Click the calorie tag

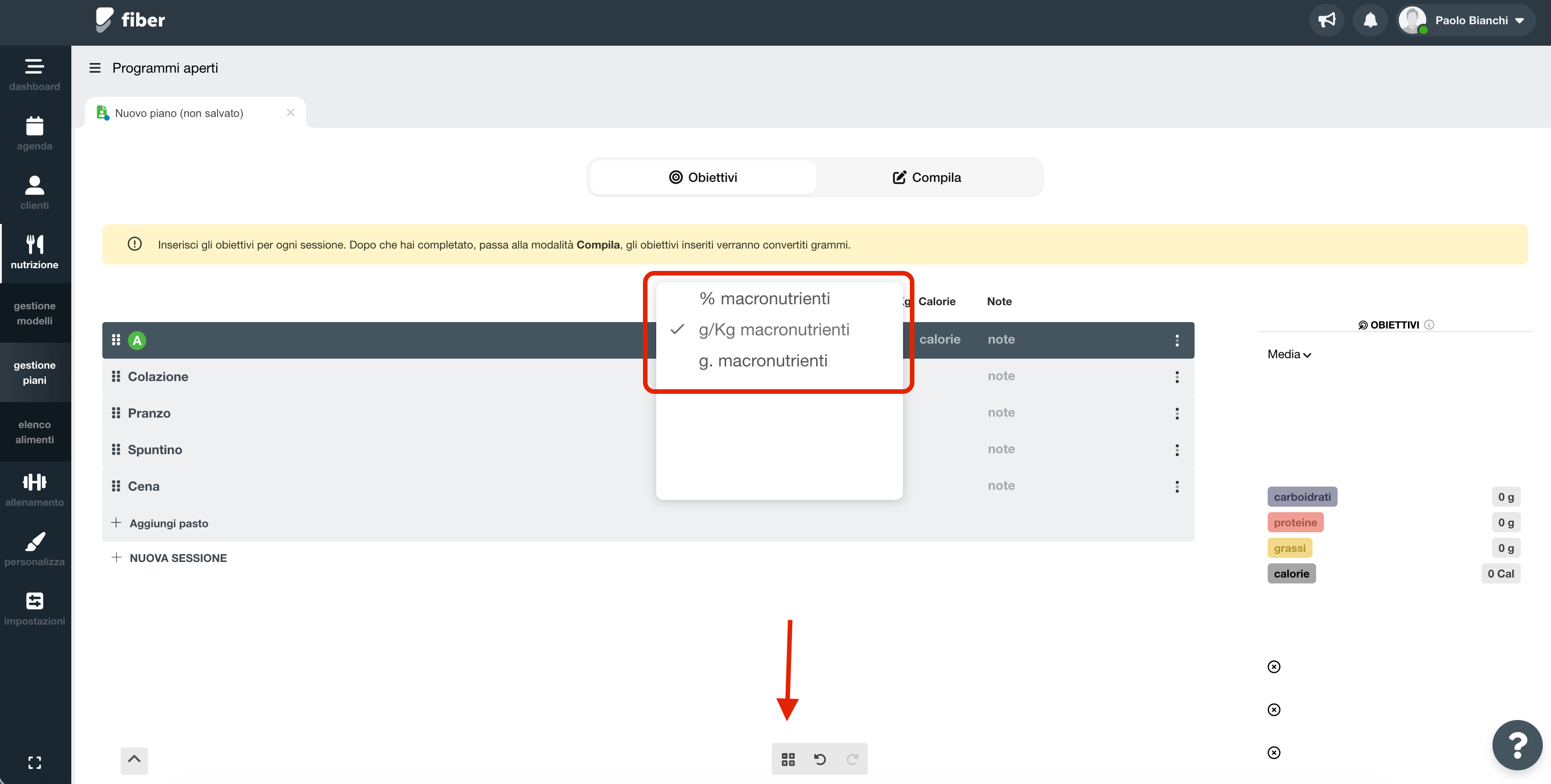tap(1291, 573)
